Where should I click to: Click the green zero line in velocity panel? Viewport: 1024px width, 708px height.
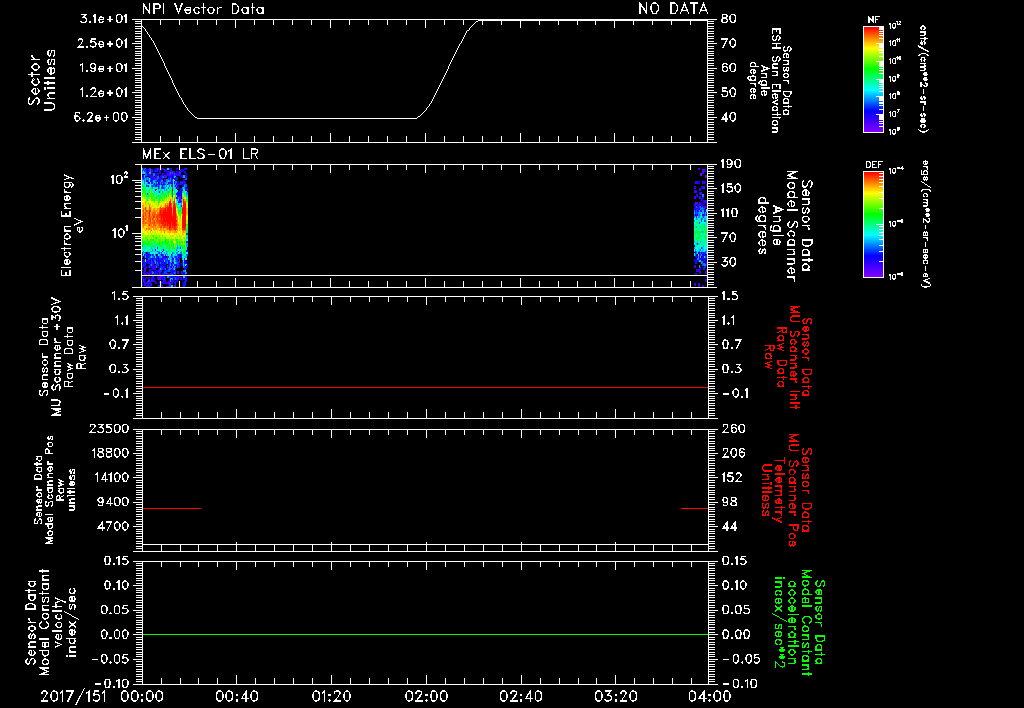coord(424,634)
